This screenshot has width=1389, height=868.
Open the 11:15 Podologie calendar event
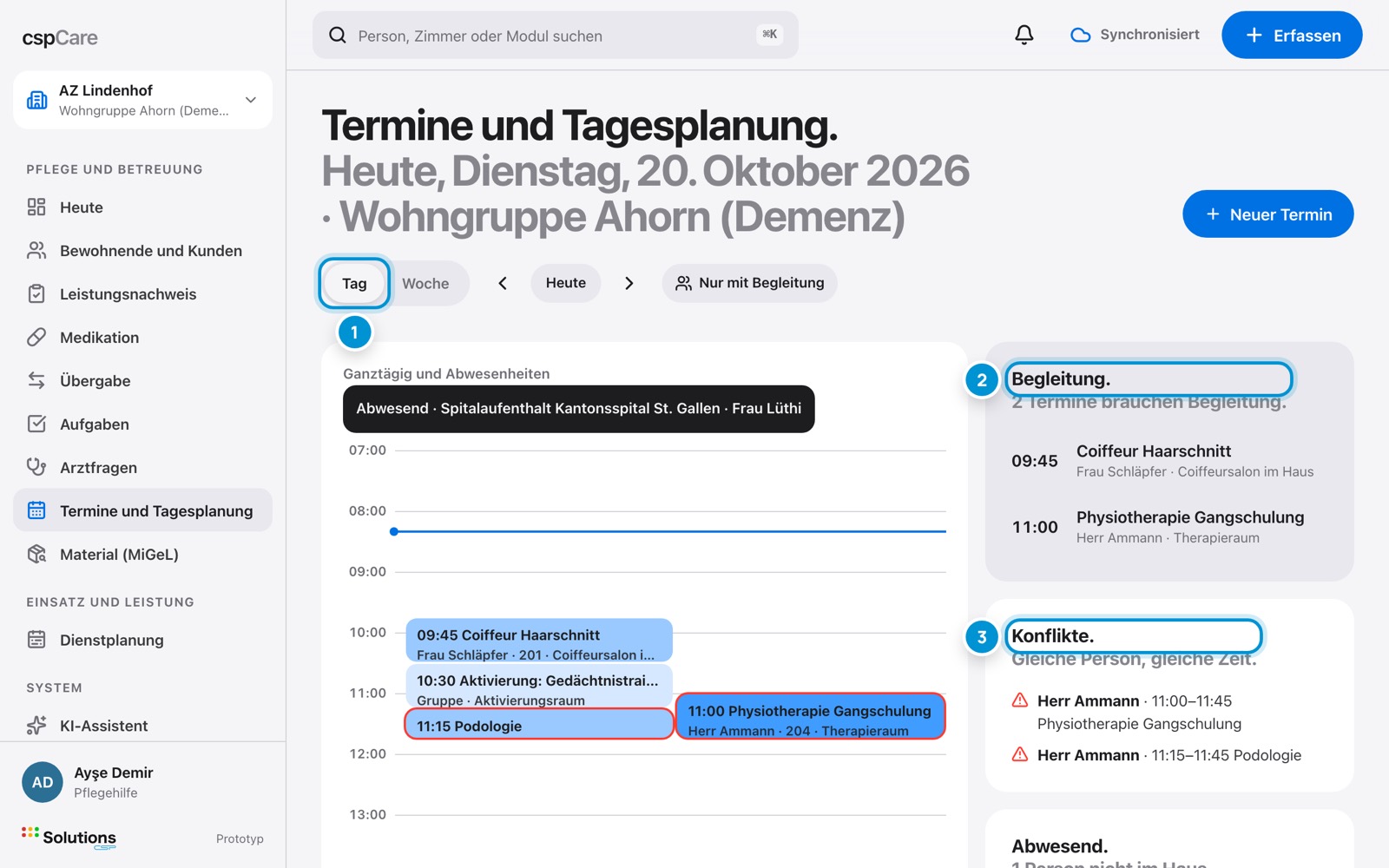pyautogui.click(x=539, y=724)
